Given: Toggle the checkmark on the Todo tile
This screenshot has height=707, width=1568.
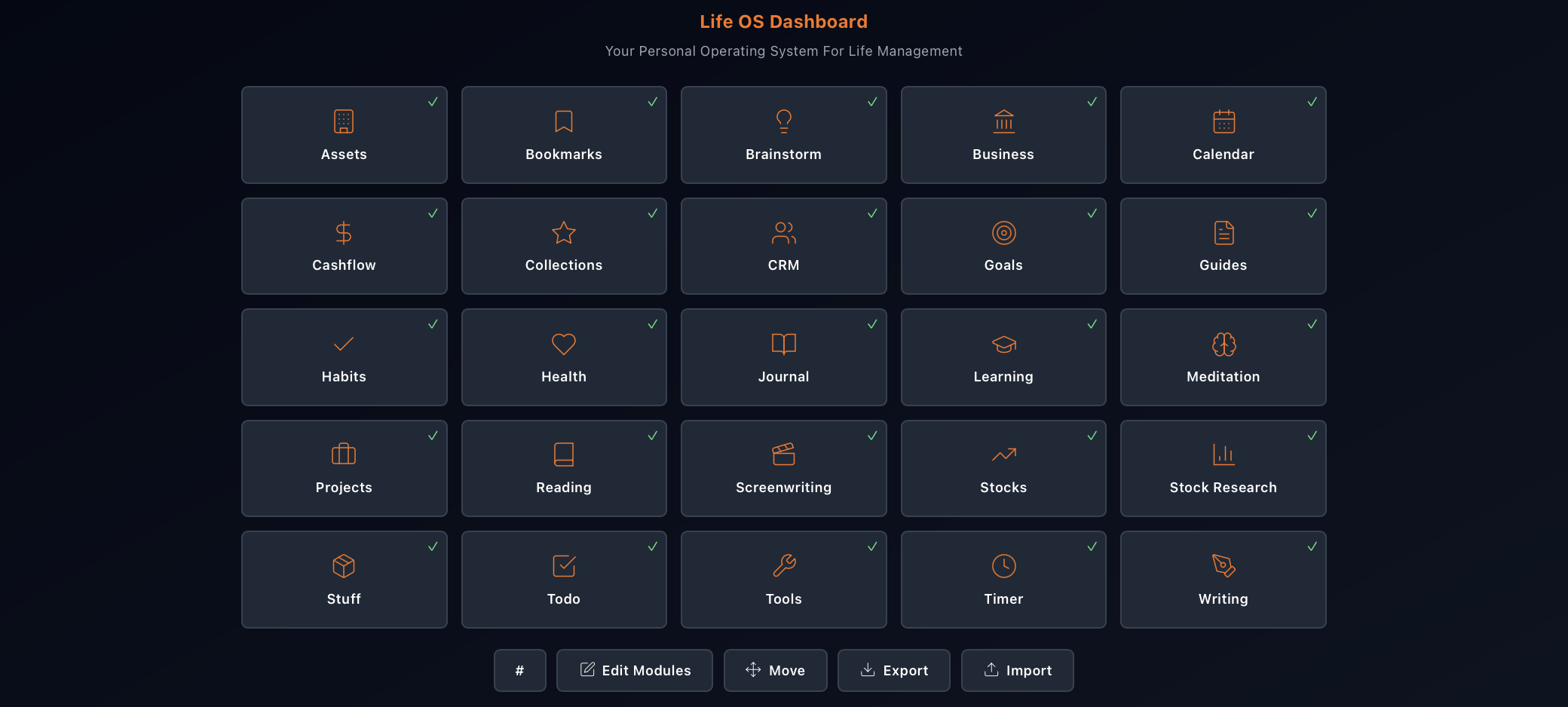Looking at the screenshot, I should [653, 546].
